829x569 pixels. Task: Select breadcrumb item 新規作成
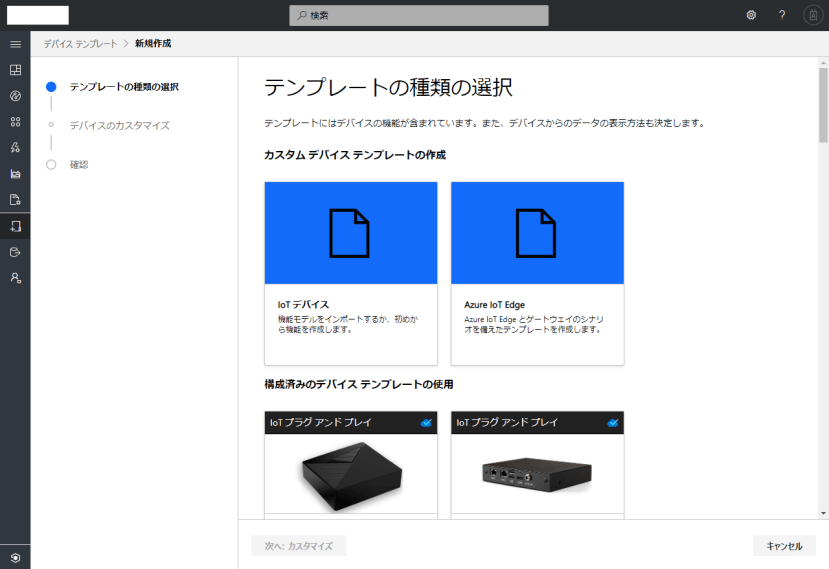(x=153, y=44)
